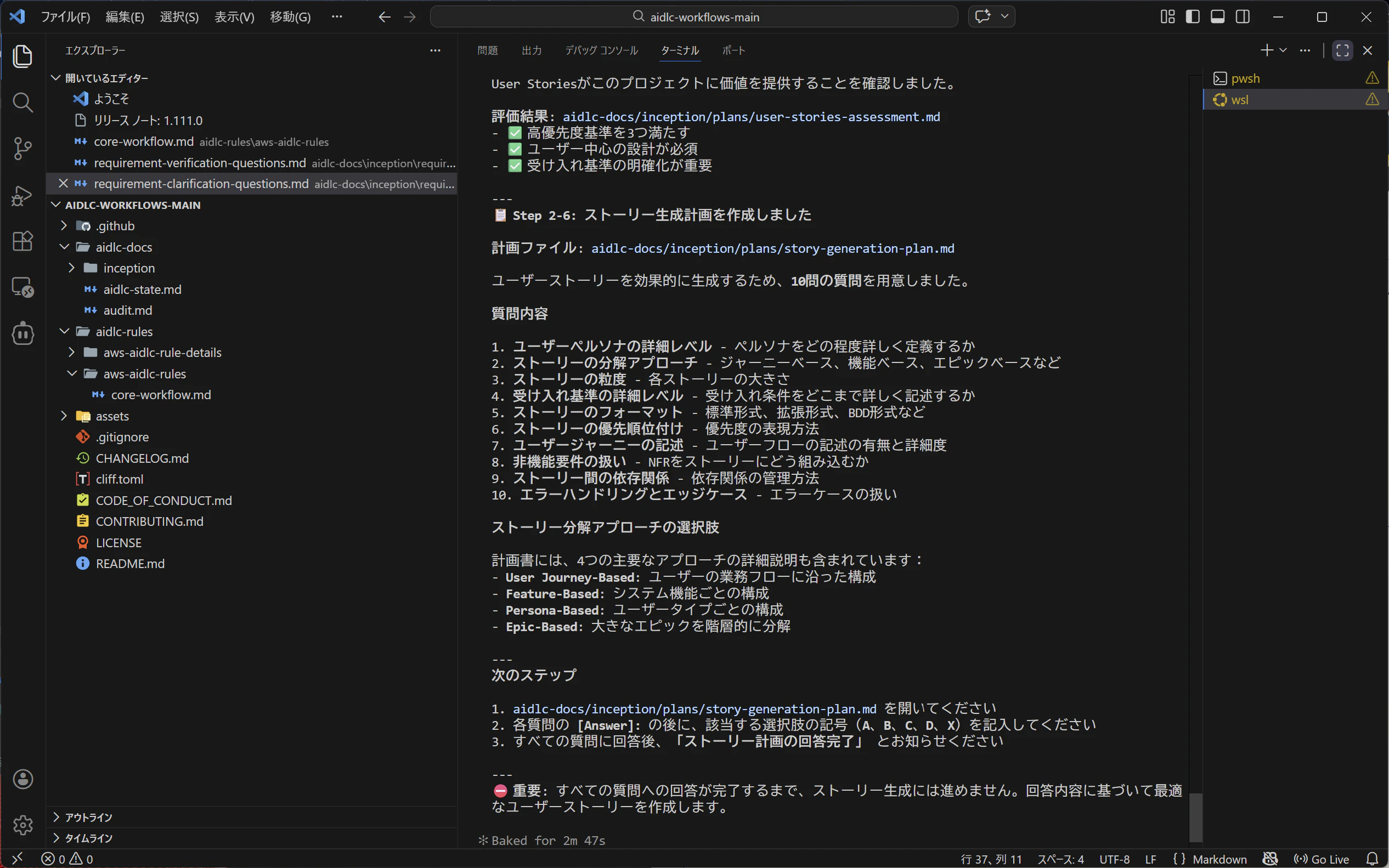Go back with the left arrow
This screenshot has height=868, width=1389.
coord(384,16)
